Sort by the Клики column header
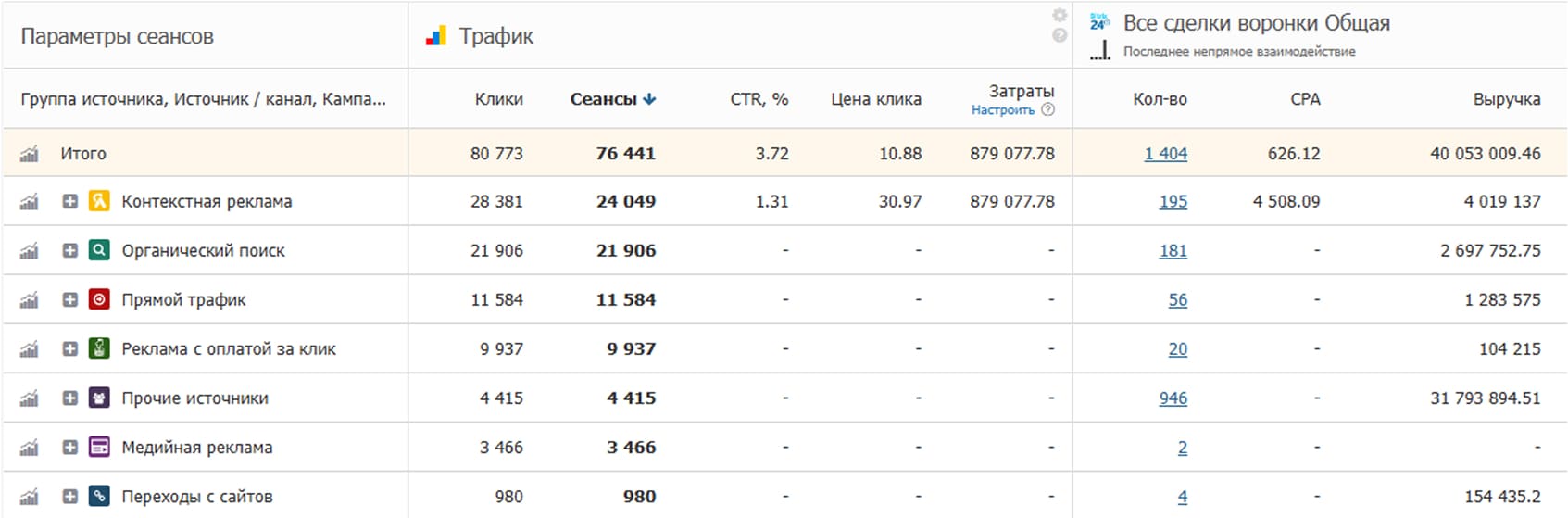Viewport: 1568px width, 518px height. pyautogui.click(x=498, y=99)
